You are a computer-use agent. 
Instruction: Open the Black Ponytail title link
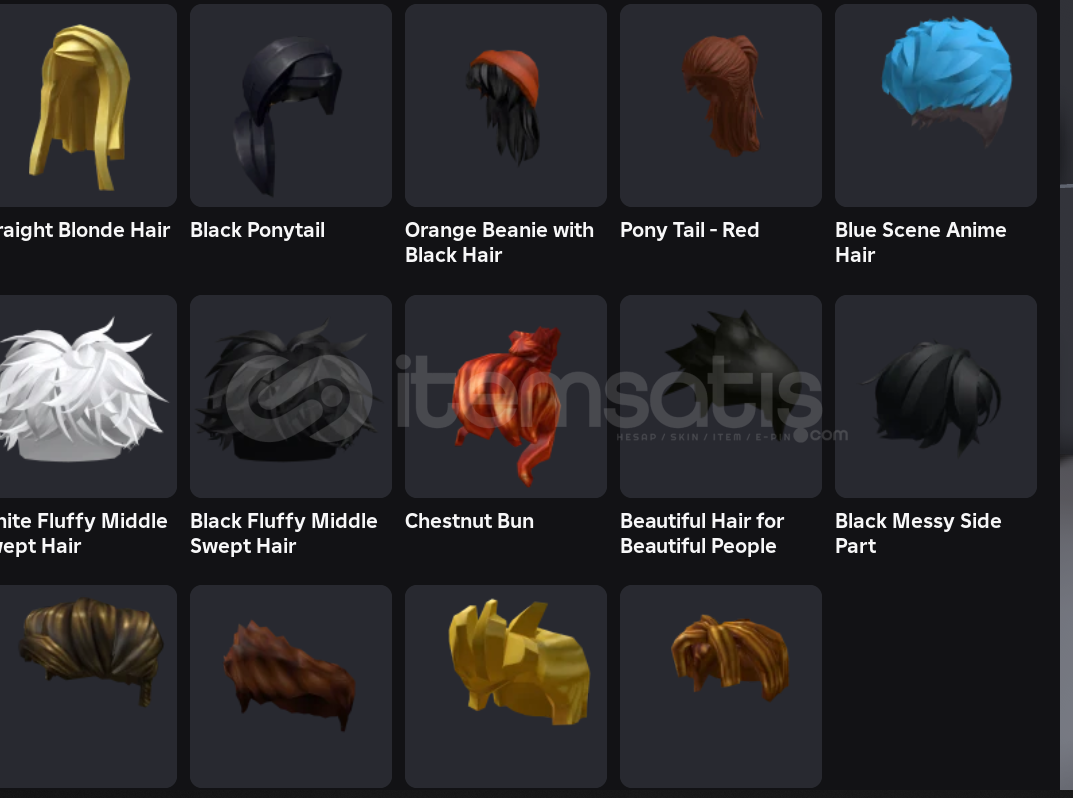[257, 230]
